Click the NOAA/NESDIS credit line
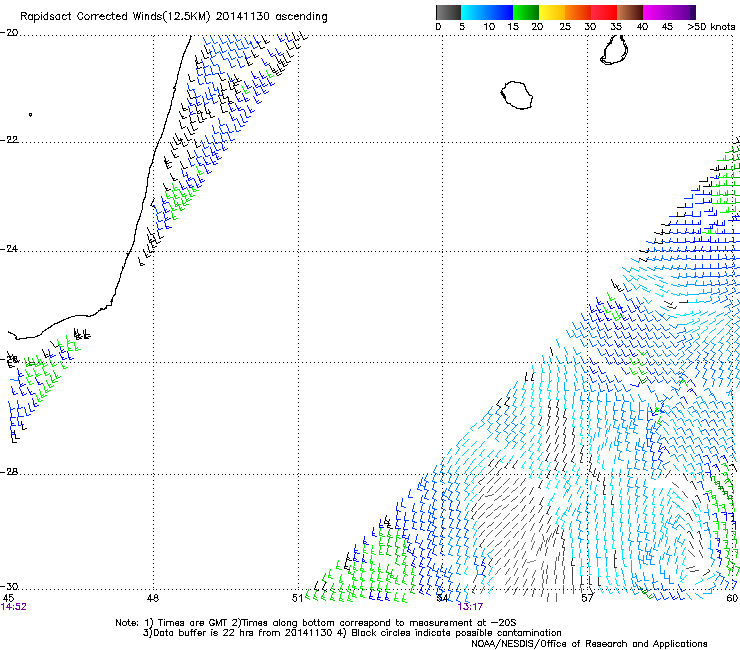740x650 pixels. click(589, 644)
